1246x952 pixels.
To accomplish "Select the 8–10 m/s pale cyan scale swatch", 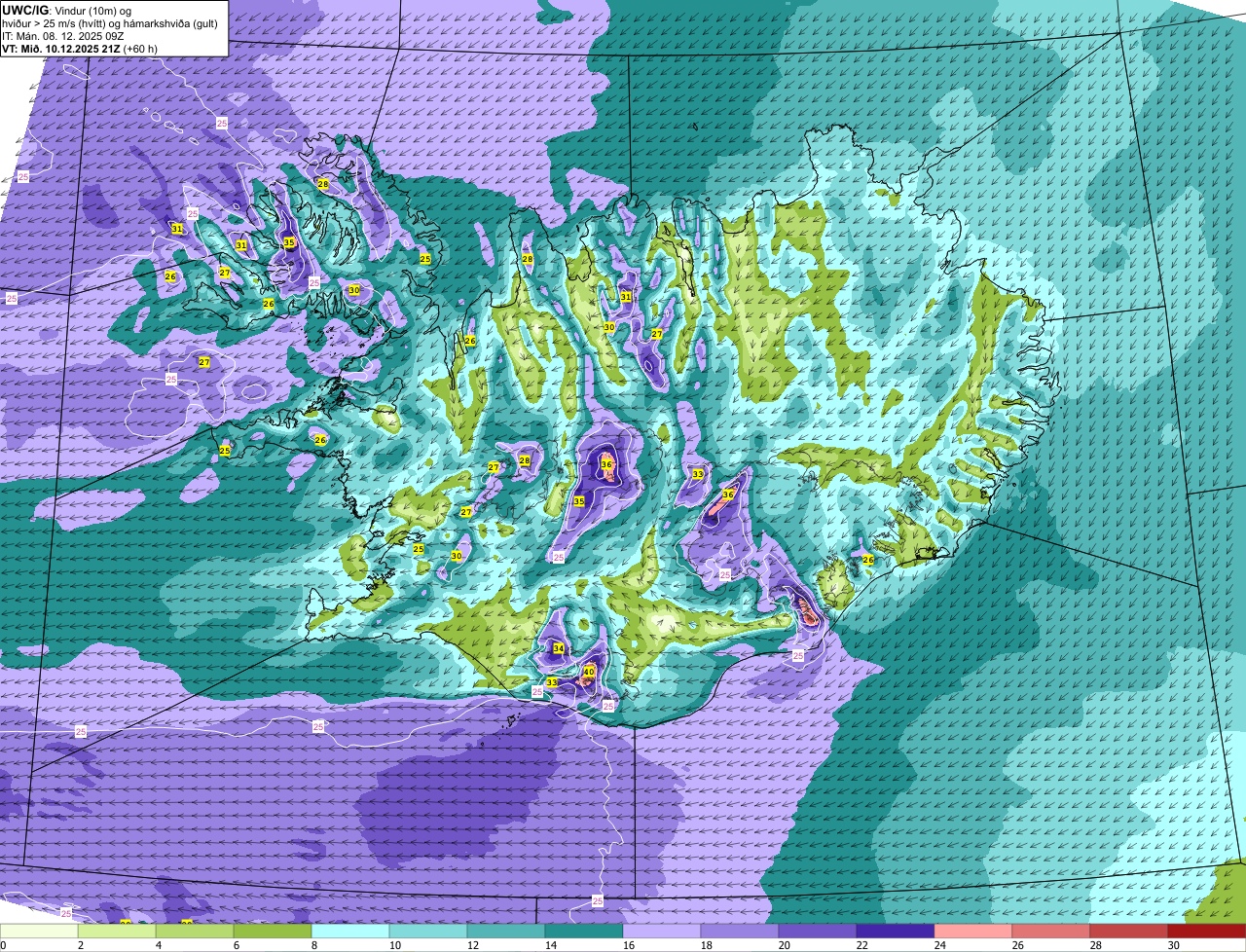I will [x=350, y=931].
